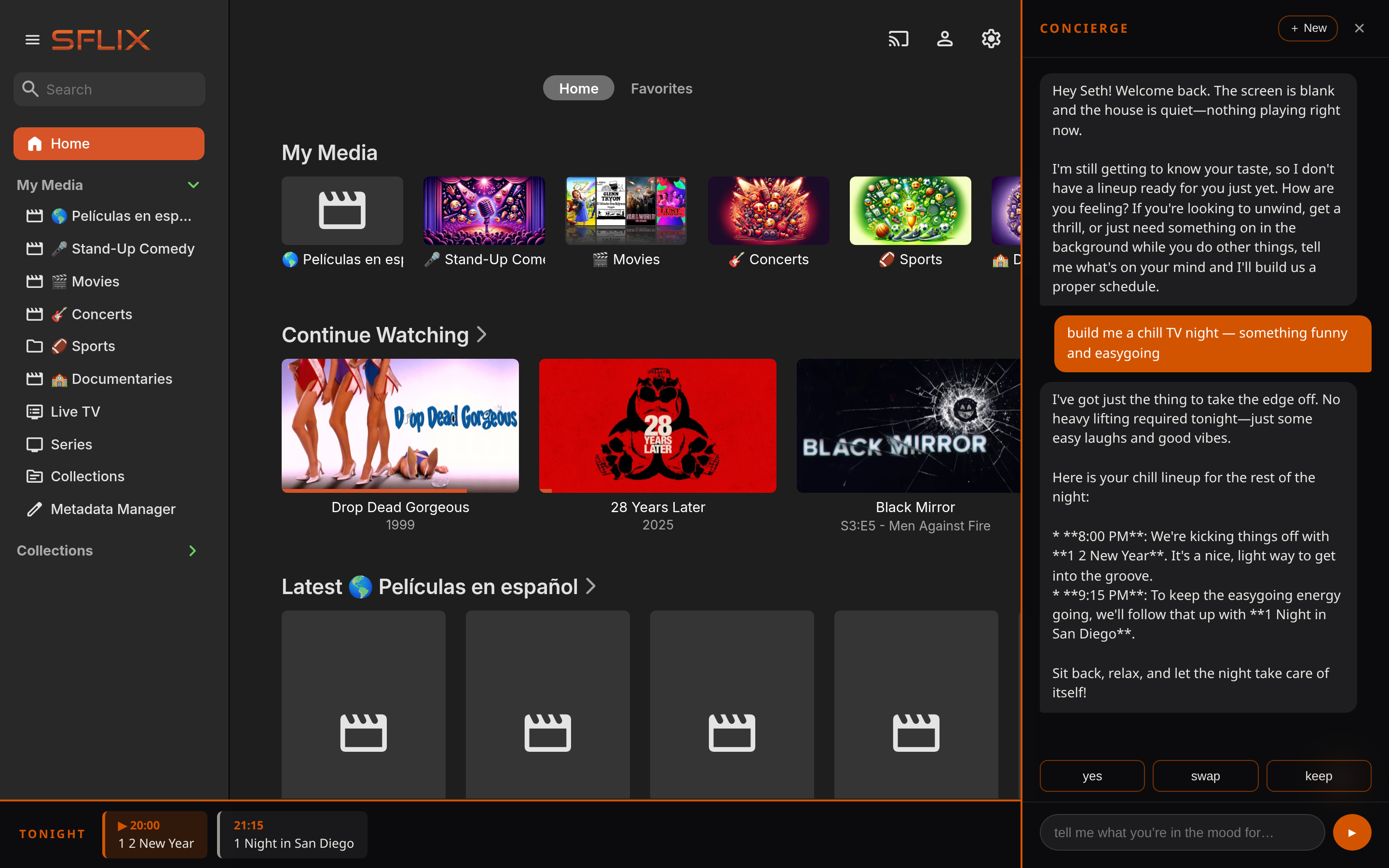The image size is (1389, 868).
Task: Open the Concerts media tile
Action: [x=768, y=211]
